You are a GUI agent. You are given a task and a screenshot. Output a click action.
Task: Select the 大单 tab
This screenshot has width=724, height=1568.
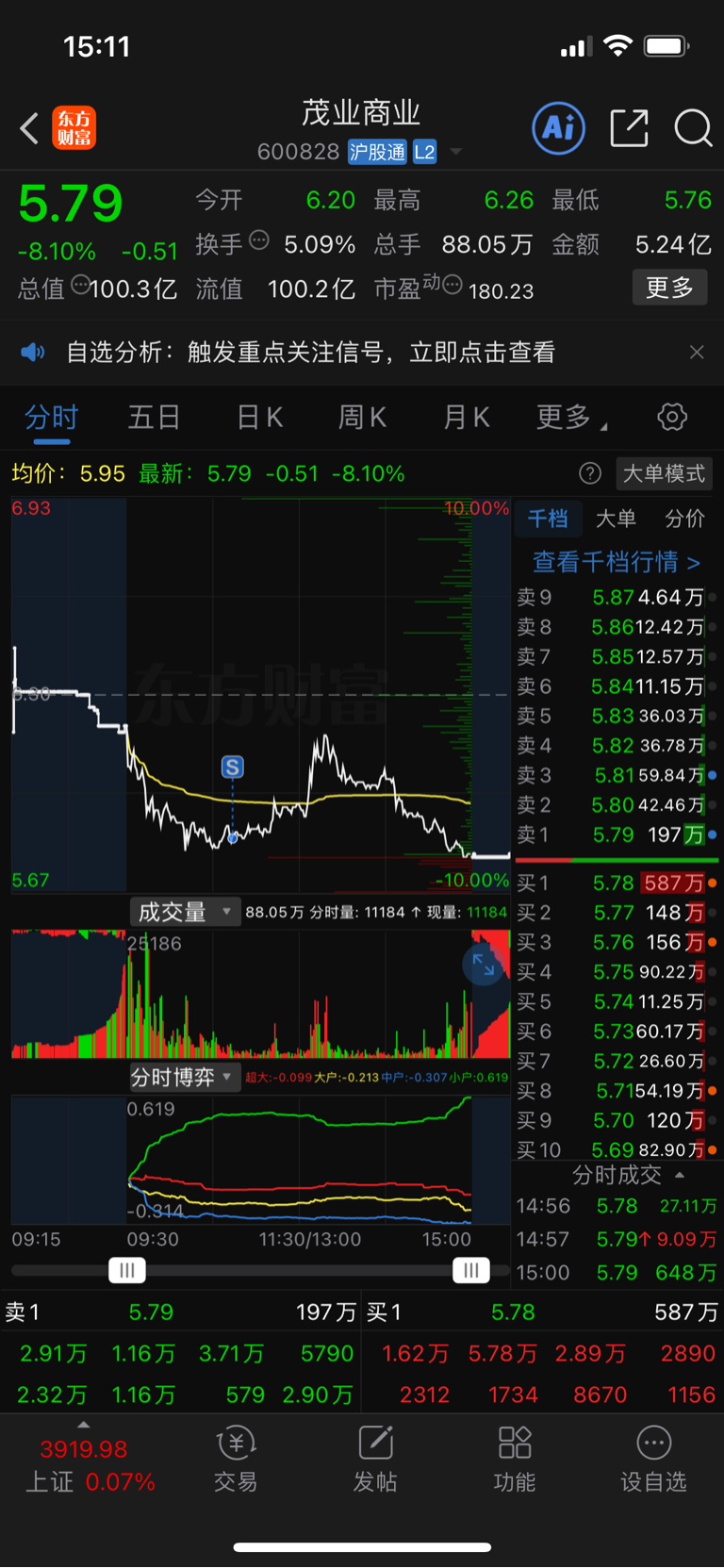coord(616,519)
